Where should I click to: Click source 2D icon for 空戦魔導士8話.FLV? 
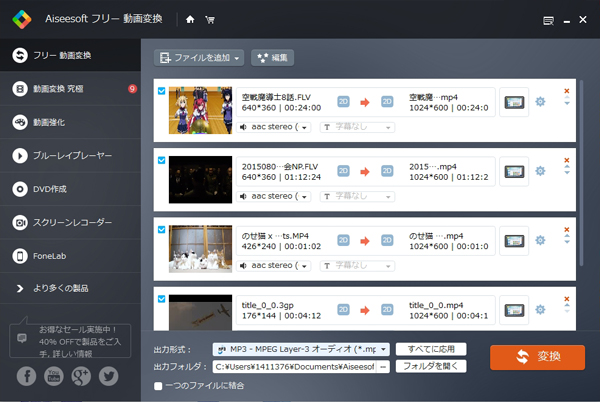click(x=343, y=102)
